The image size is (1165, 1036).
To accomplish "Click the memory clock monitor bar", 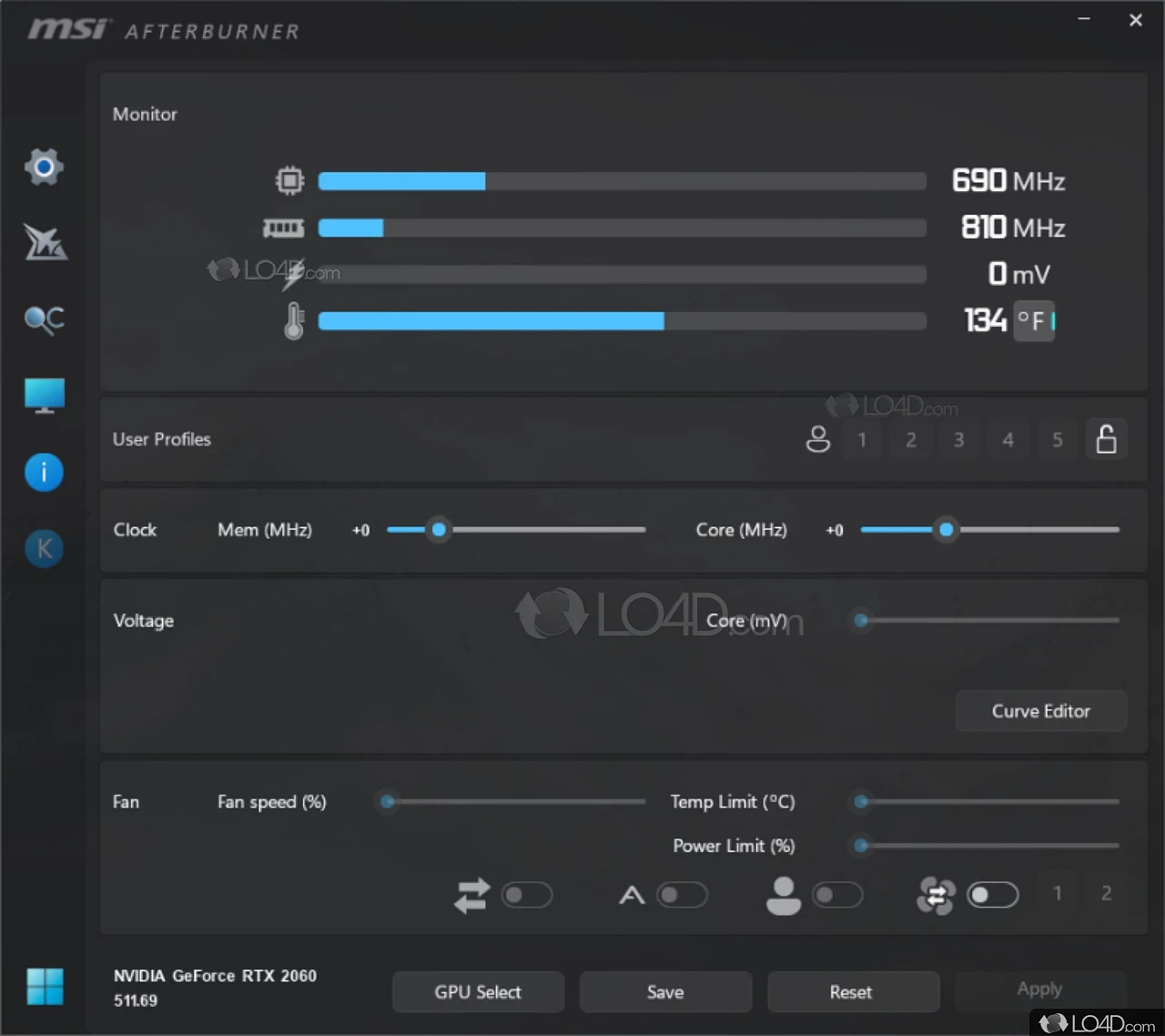I will 623,228.
